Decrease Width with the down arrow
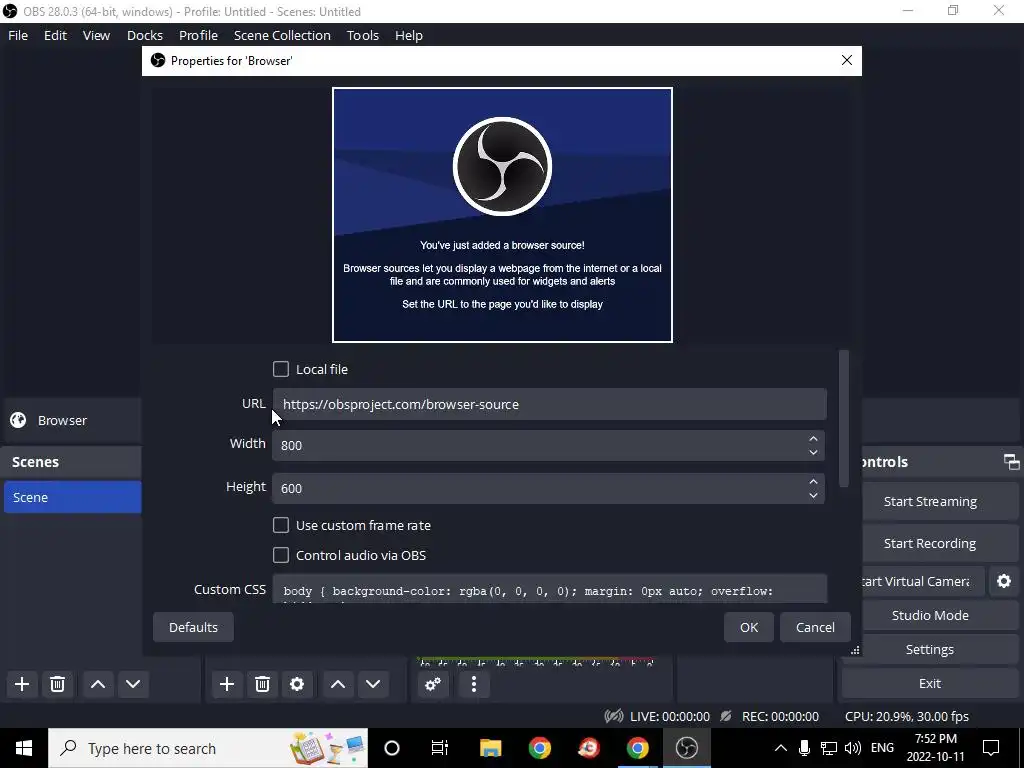Image resolution: width=1024 pixels, height=768 pixels. [813, 453]
